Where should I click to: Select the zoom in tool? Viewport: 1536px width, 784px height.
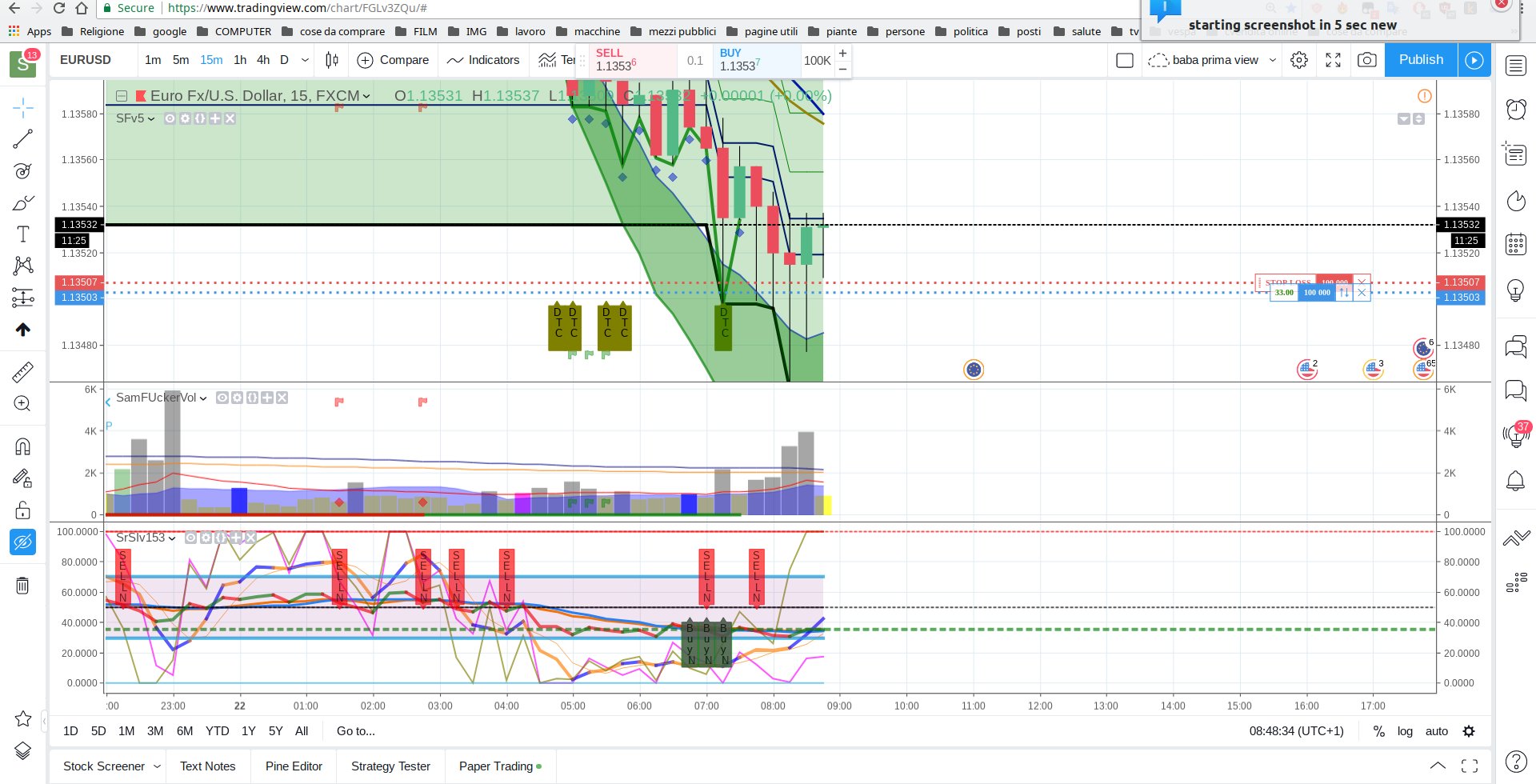(x=22, y=404)
